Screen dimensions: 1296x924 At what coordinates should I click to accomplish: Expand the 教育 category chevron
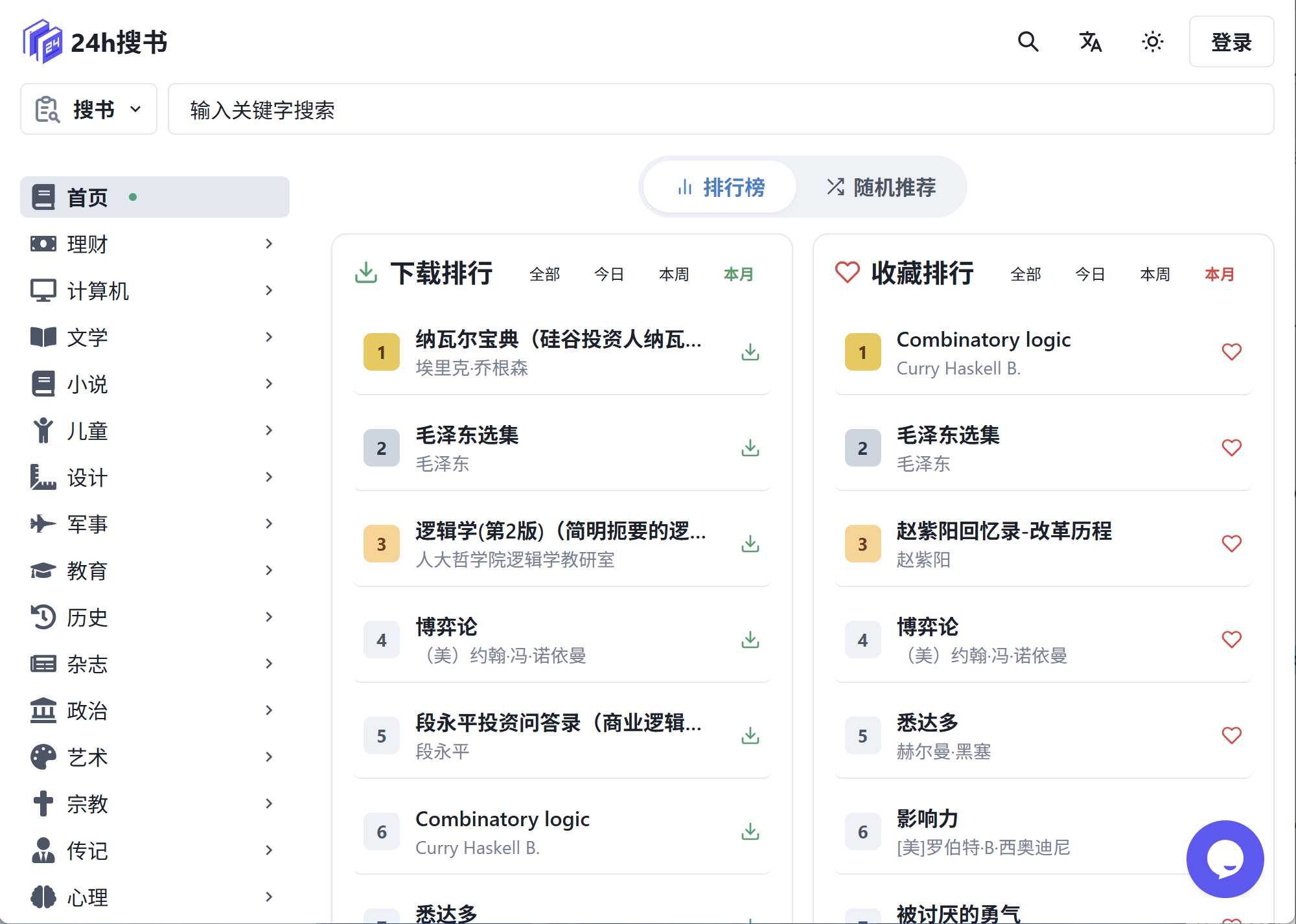point(269,570)
